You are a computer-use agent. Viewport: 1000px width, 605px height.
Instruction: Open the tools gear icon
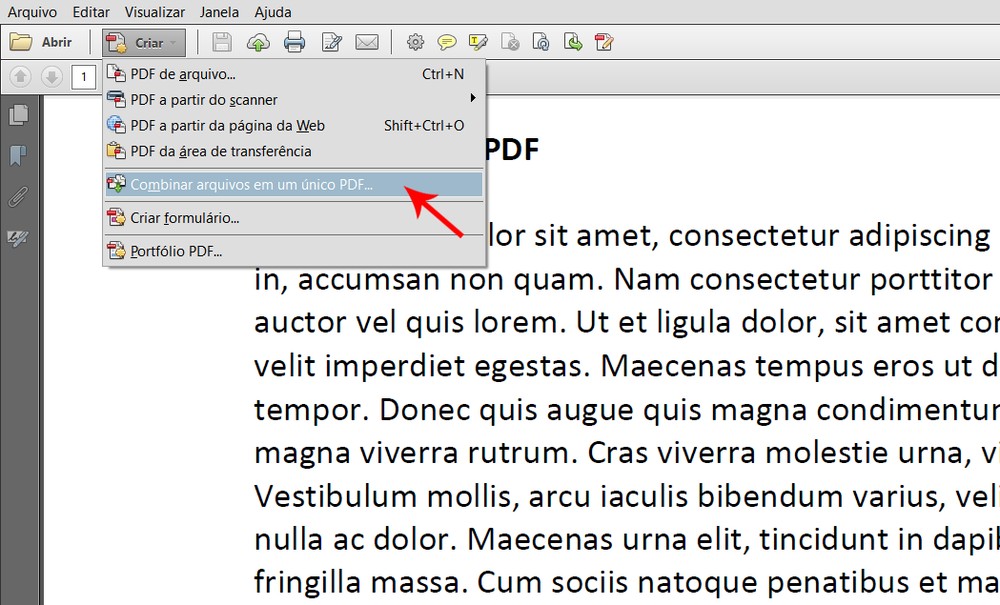click(x=416, y=41)
